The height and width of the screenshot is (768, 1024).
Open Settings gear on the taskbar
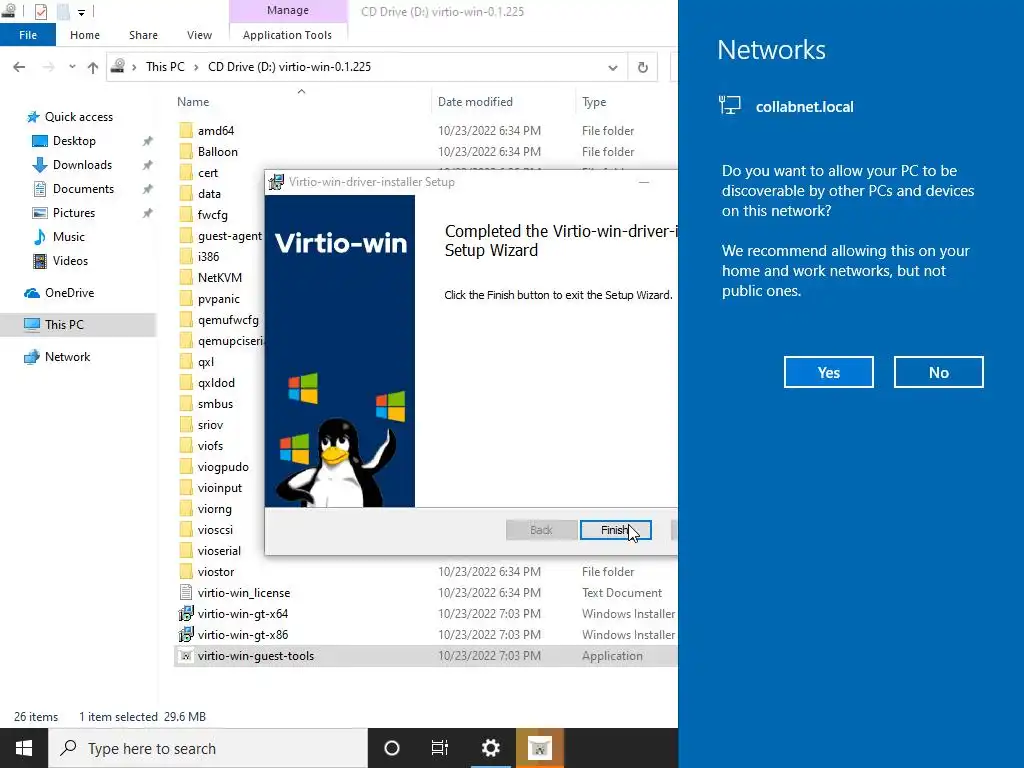(x=490, y=748)
